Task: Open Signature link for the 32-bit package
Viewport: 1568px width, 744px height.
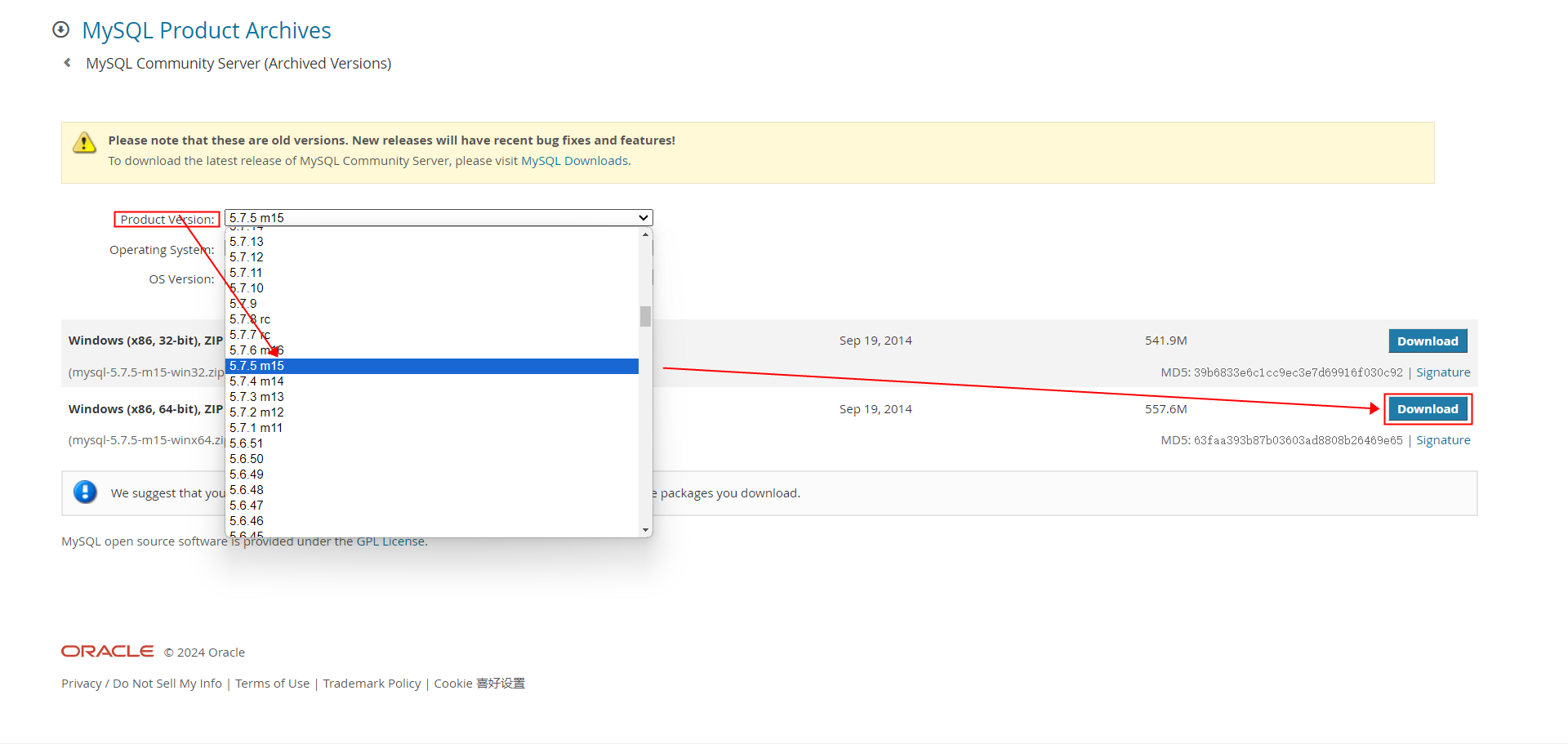Action: click(x=1443, y=372)
